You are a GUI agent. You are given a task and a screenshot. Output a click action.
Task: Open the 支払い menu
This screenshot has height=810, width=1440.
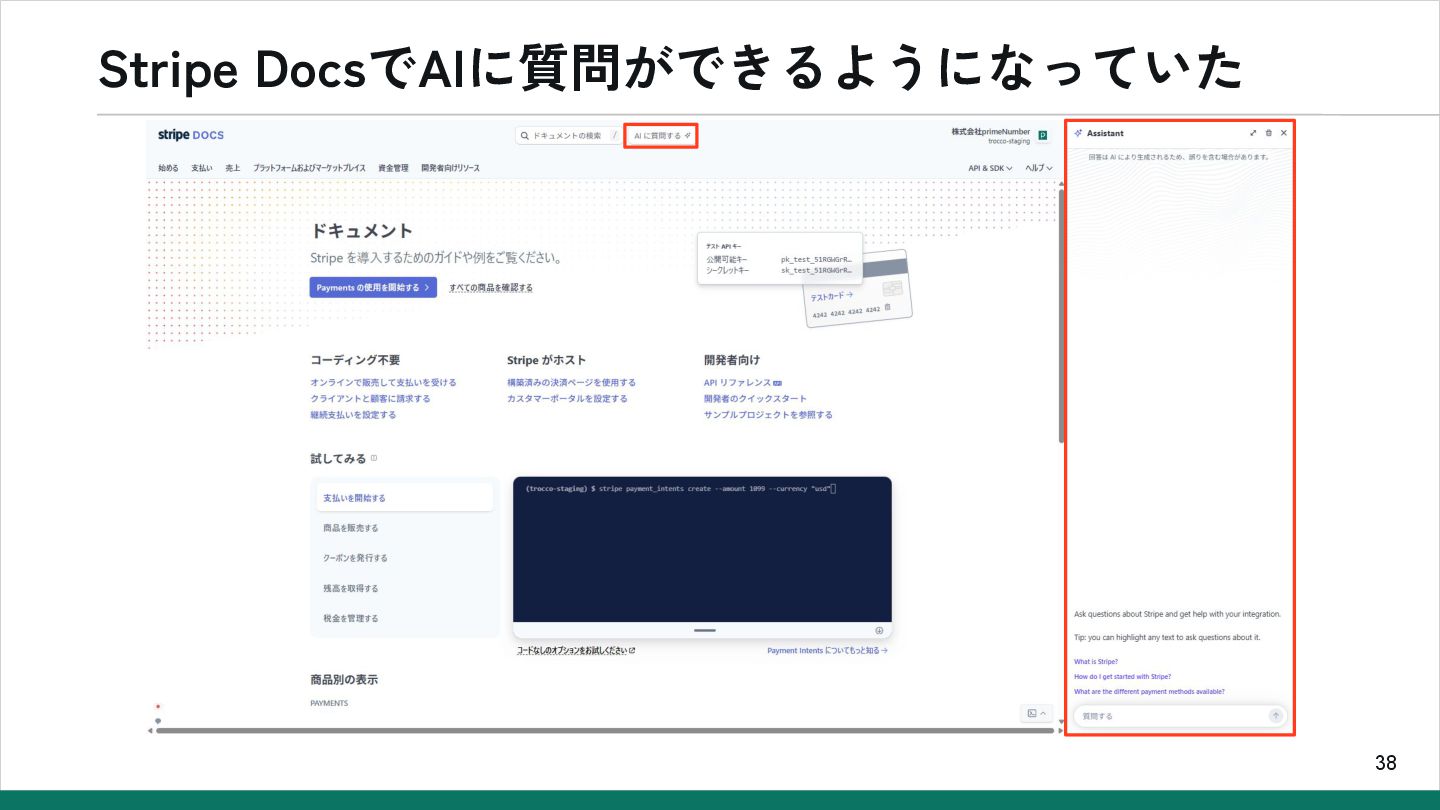pos(202,168)
